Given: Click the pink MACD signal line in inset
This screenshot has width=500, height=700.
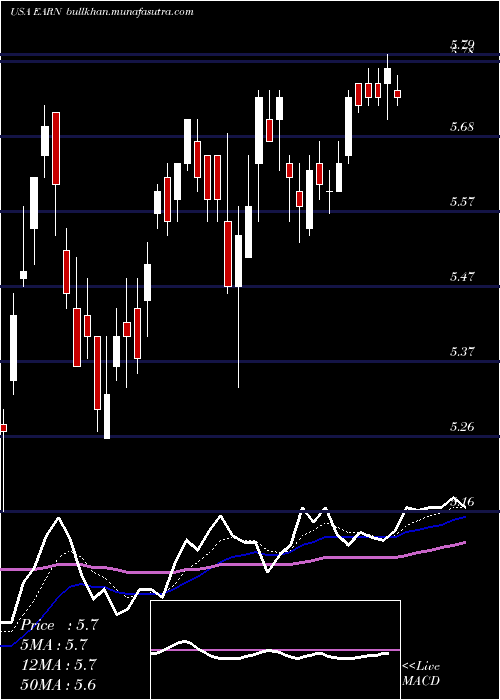Looking at the screenshot, I should point(275,650).
